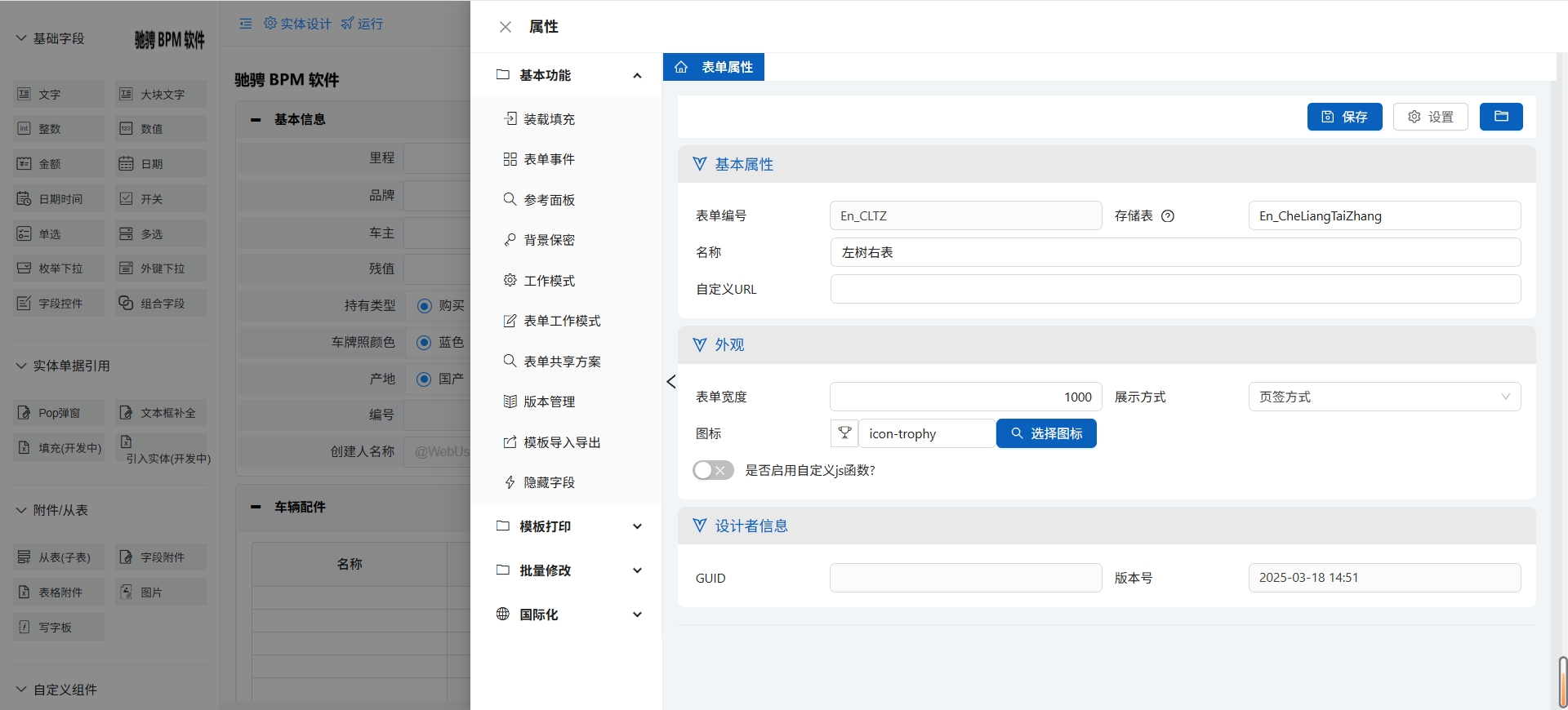Click the 选择图标 button
This screenshot has width=1568, height=710.
click(1046, 433)
